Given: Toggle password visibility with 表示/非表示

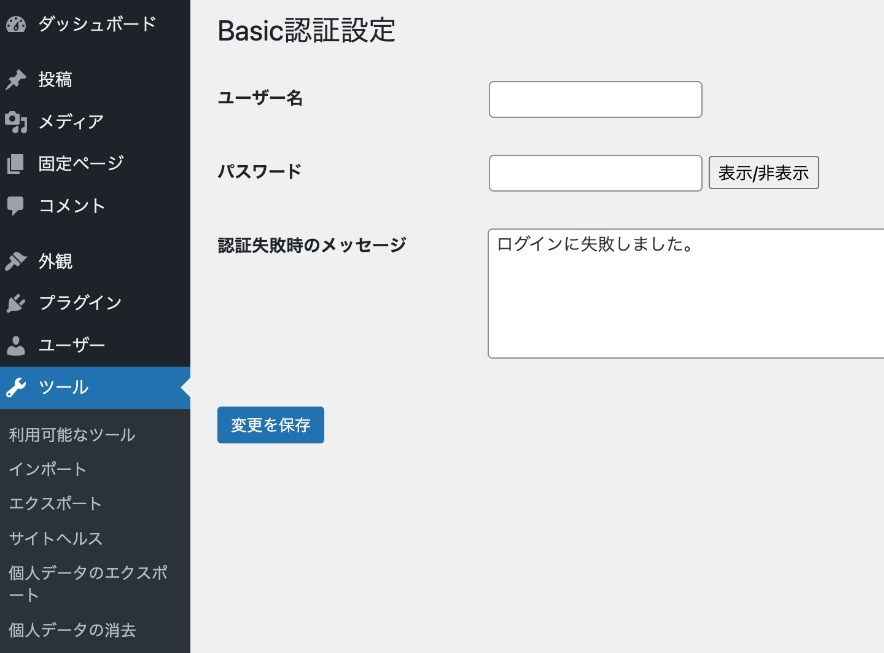Looking at the screenshot, I should point(763,172).
